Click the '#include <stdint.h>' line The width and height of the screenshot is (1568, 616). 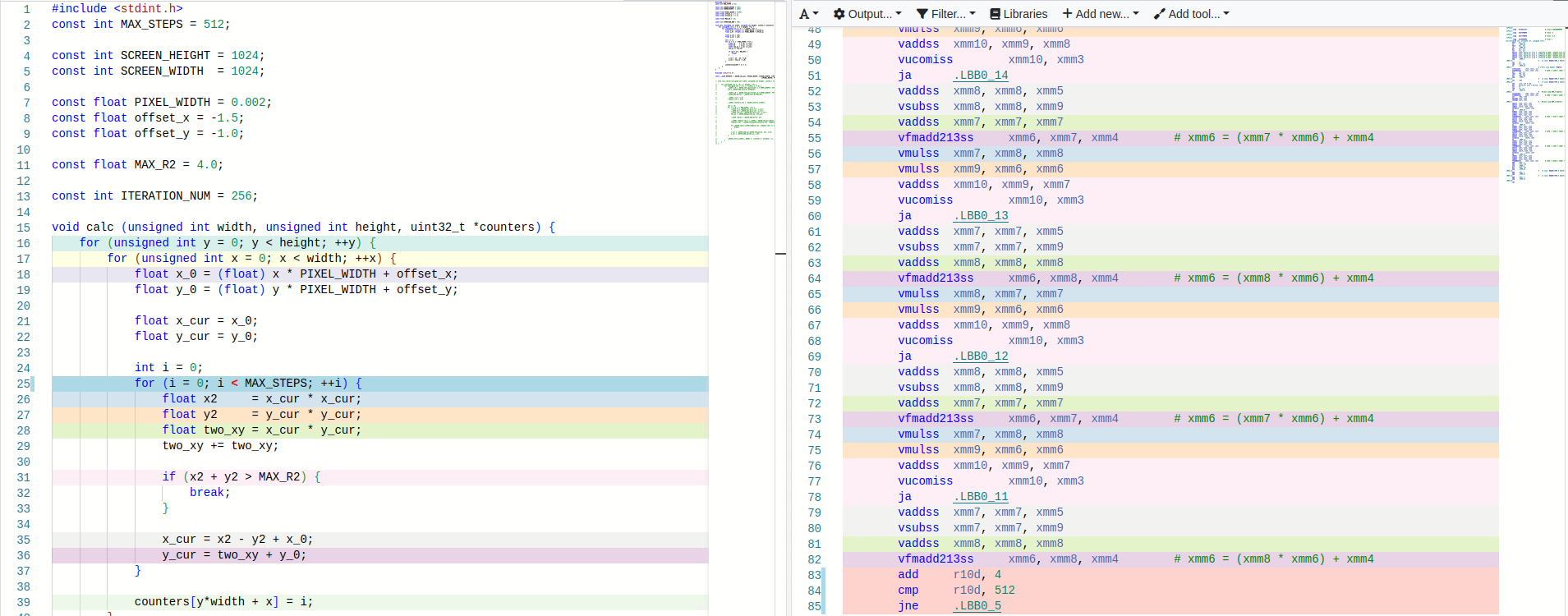[117, 8]
